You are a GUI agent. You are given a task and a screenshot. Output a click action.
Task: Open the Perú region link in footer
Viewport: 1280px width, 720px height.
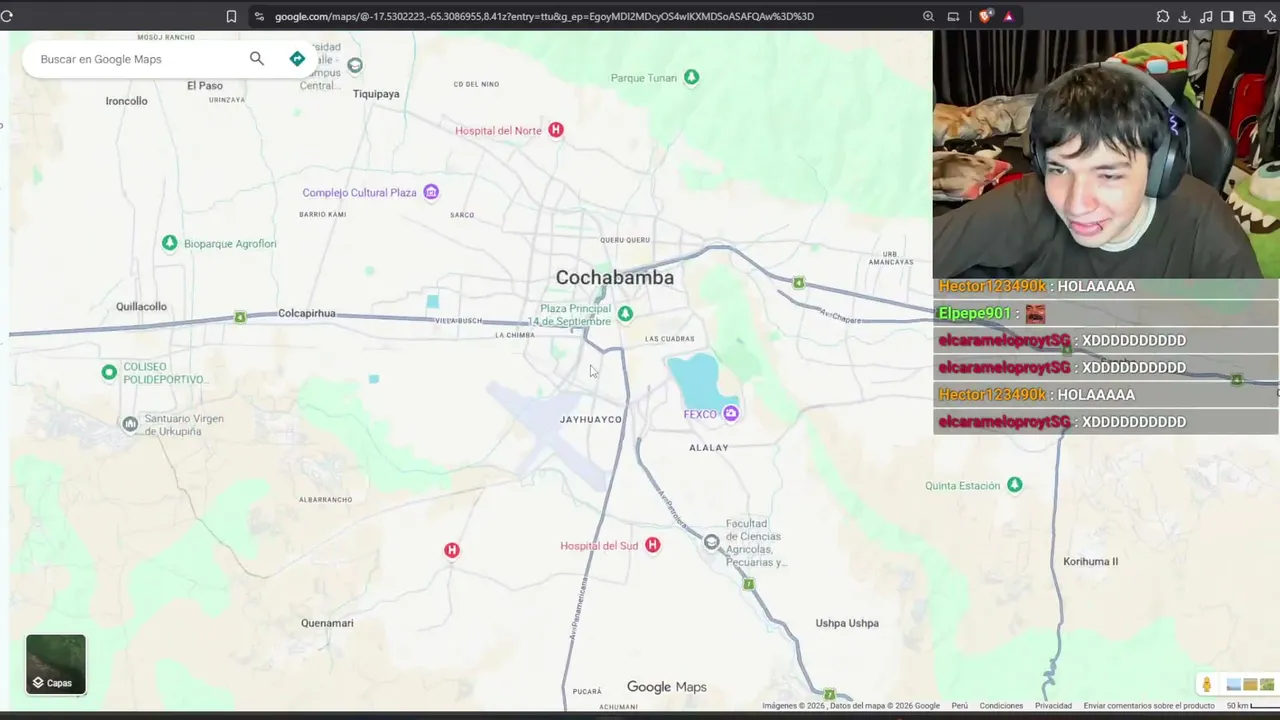coord(959,706)
